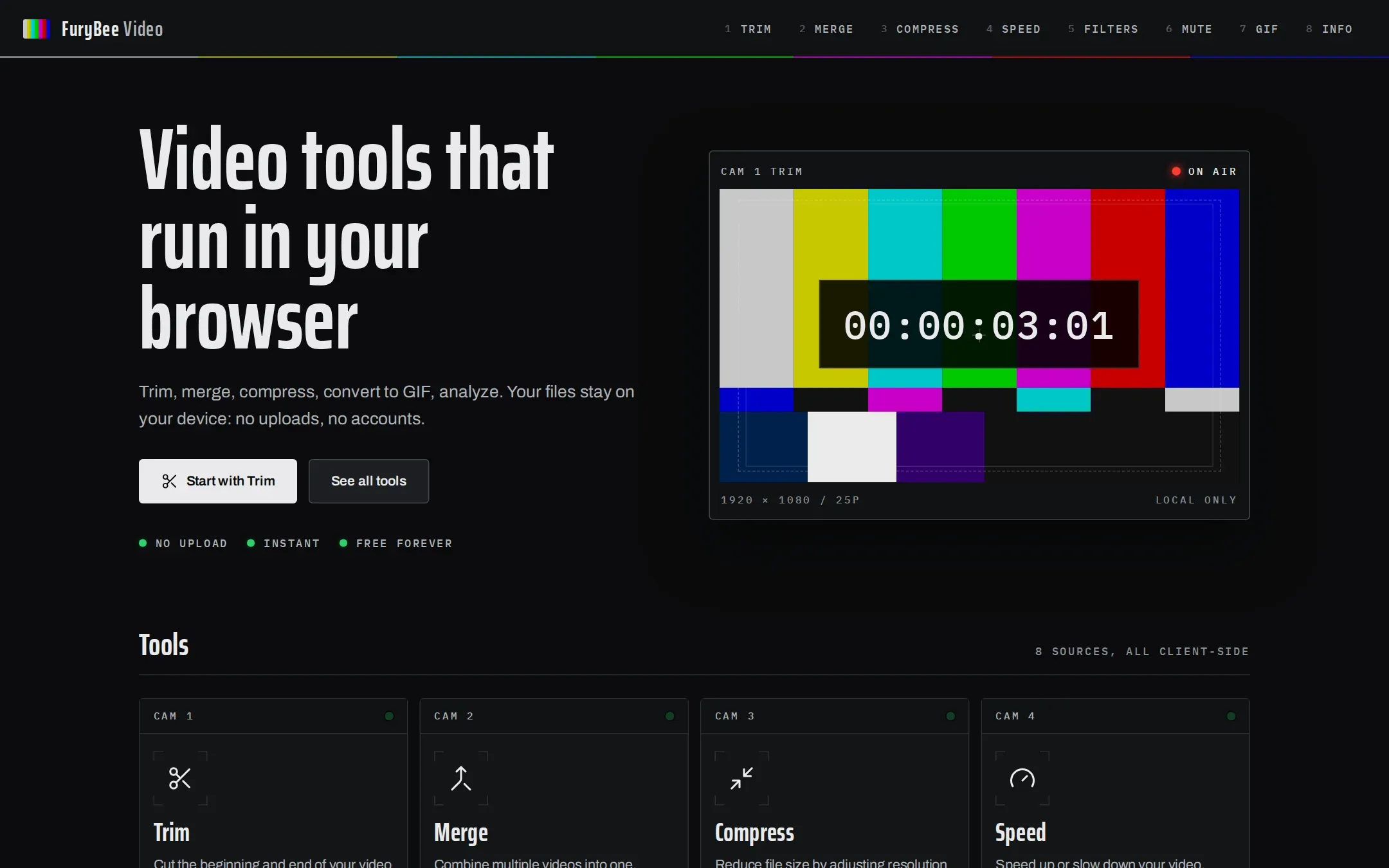Click the CAM 1 status dot
The image size is (1389, 868).
(x=389, y=716)
